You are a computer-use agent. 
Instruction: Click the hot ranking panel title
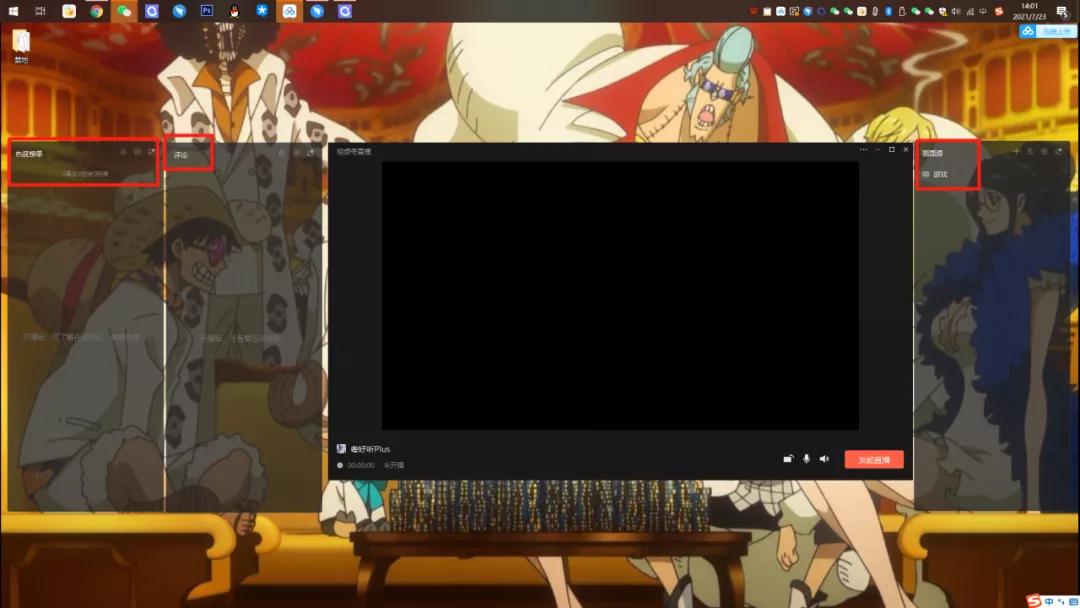[29, 154]
